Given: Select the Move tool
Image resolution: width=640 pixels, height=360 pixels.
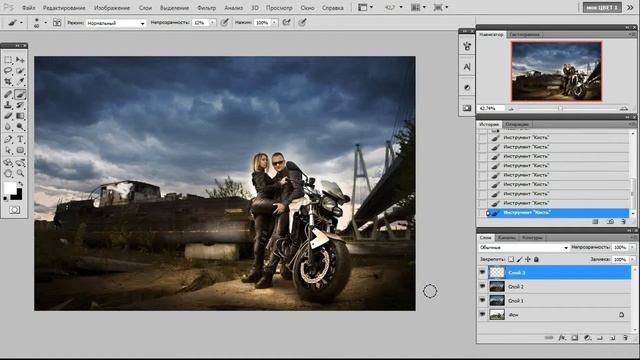Looking at the screenshot, I should point(20,60).
